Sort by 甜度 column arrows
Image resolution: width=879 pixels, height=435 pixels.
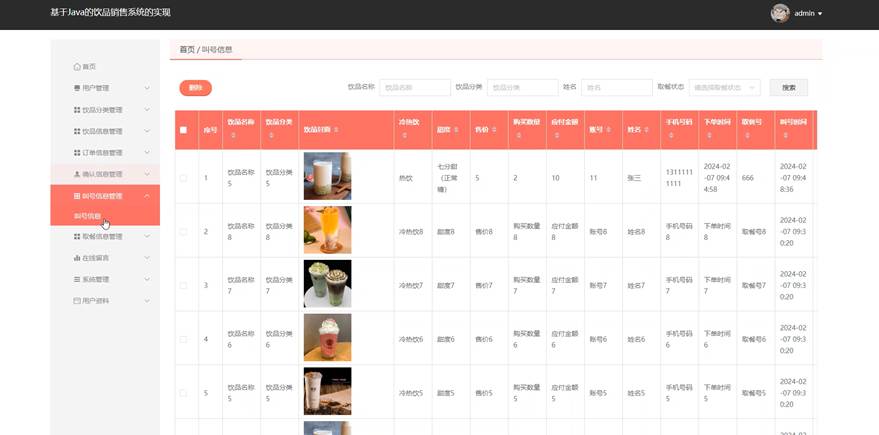tap(456, 130)
